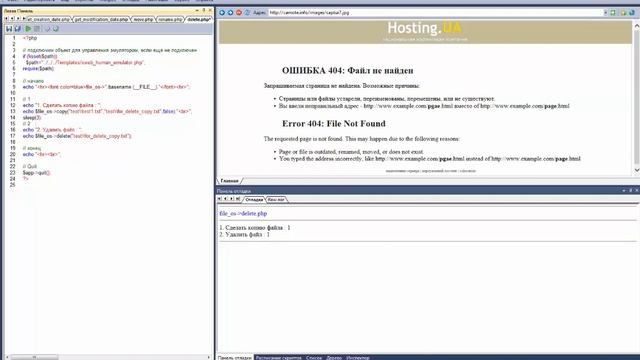Click the yellow icon near address bar end
The width and height of the screenshot is (640, 360).
click(x=623, y=13)
